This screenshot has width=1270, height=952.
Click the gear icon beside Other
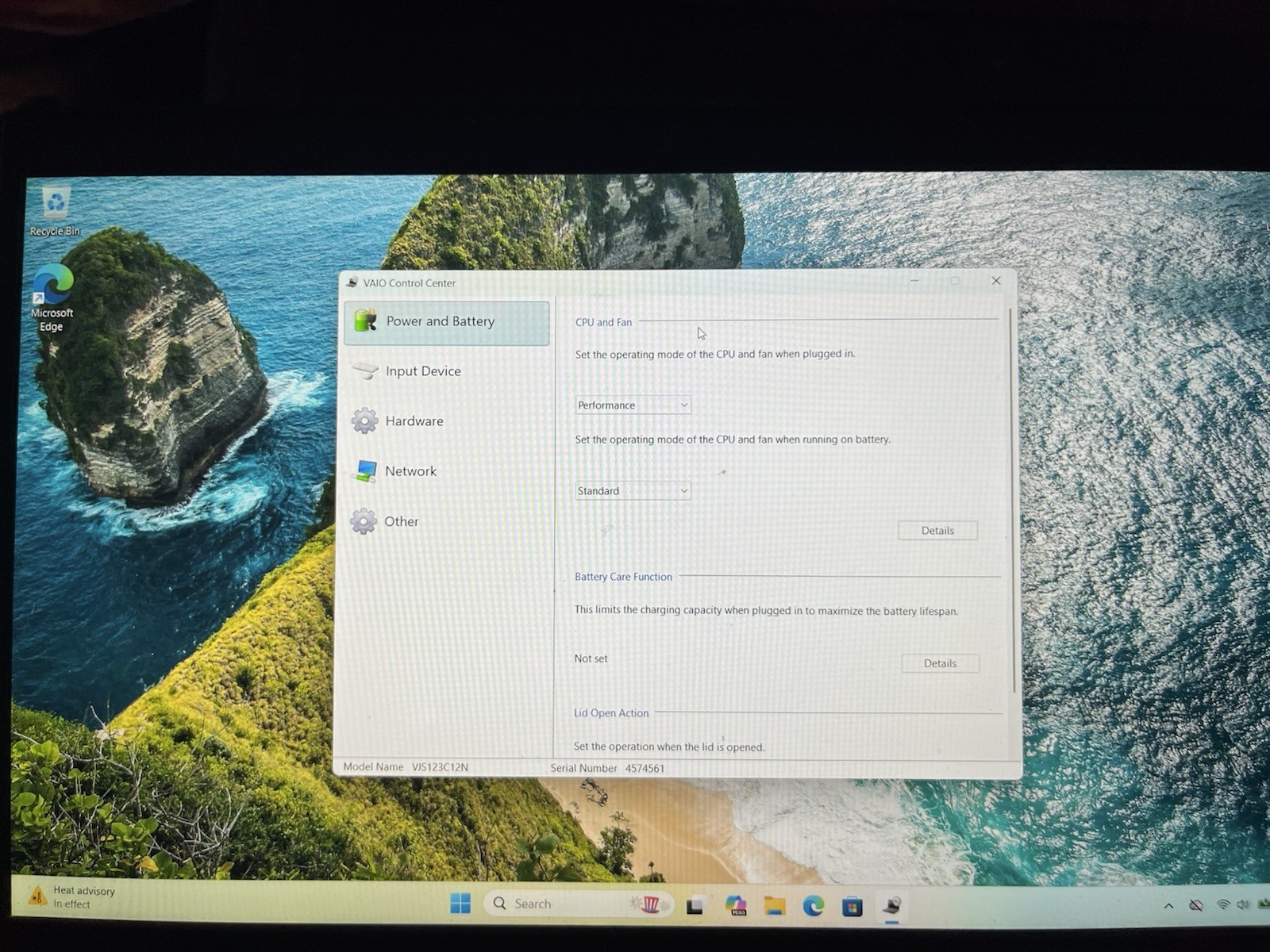point(364,521)
